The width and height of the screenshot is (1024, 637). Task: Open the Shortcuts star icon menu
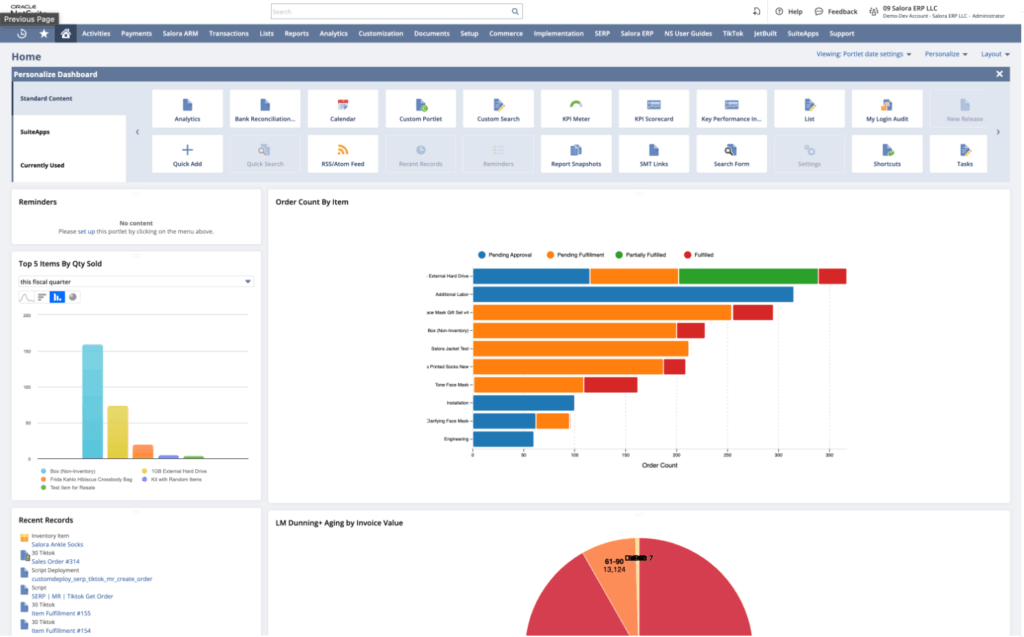pos(43,33)
